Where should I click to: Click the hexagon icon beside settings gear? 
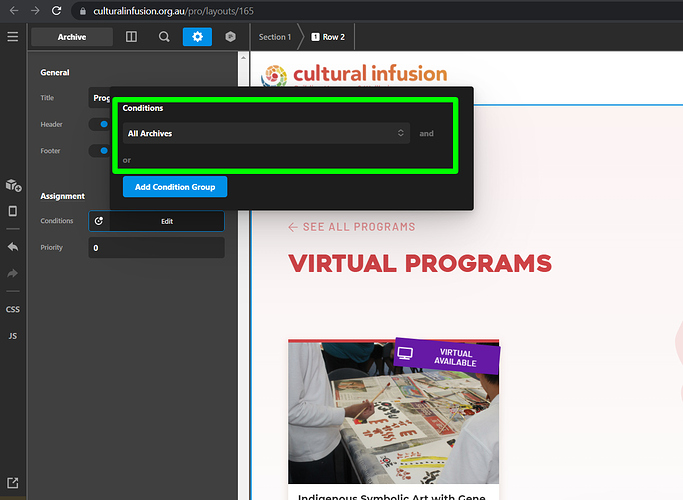point(230,37)
